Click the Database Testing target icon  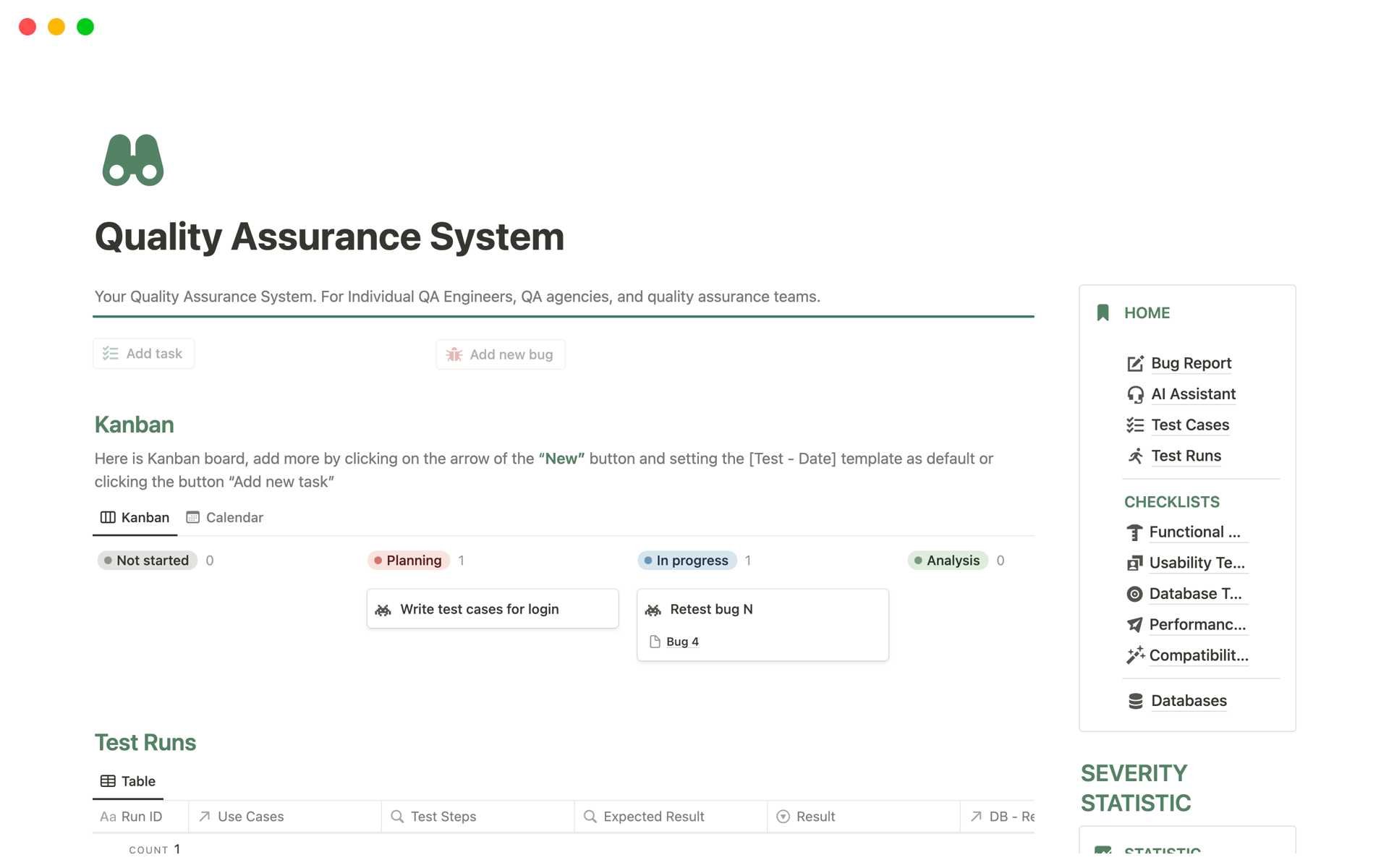1134,594
